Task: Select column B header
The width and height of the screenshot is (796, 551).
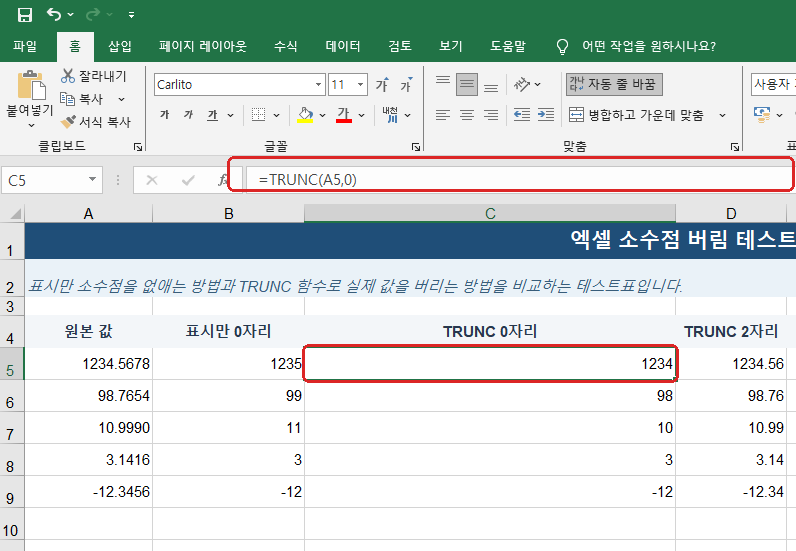Action: pos(228,213)
